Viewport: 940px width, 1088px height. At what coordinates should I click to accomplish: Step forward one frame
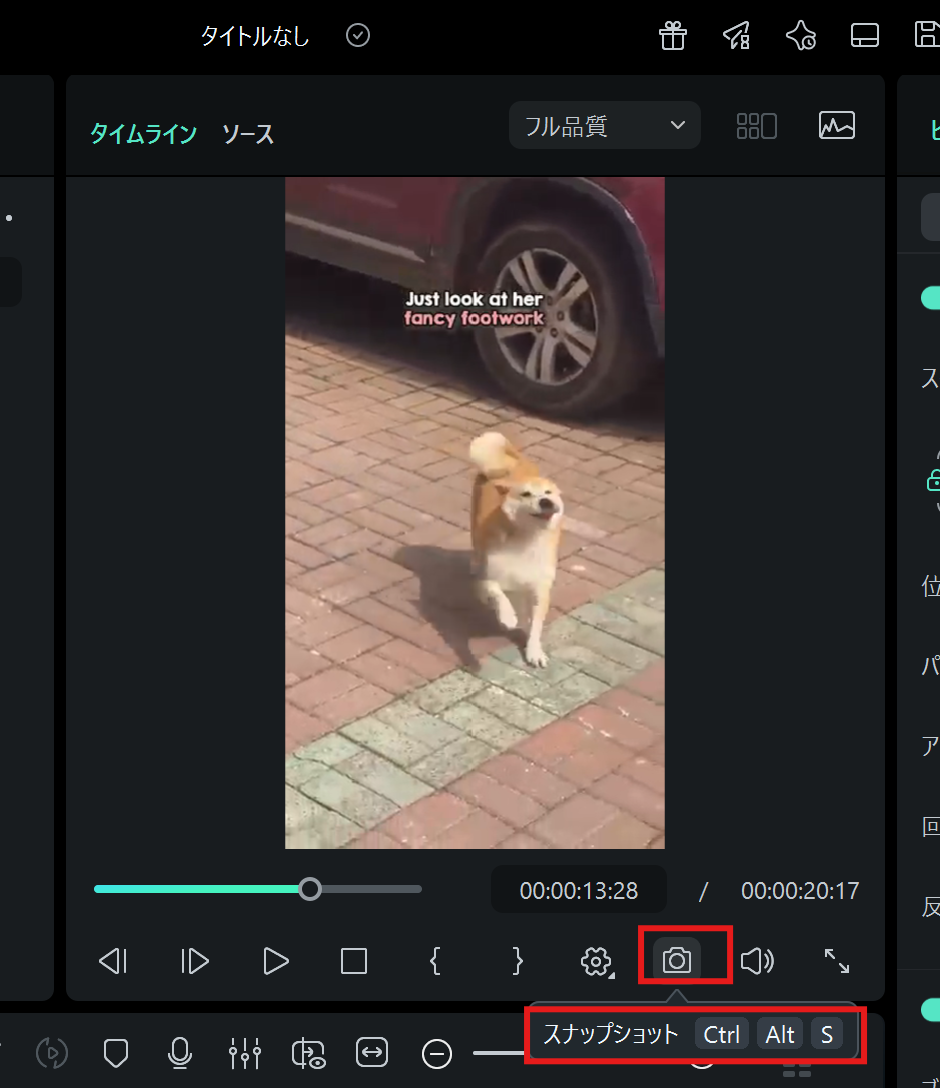[194, 961]
